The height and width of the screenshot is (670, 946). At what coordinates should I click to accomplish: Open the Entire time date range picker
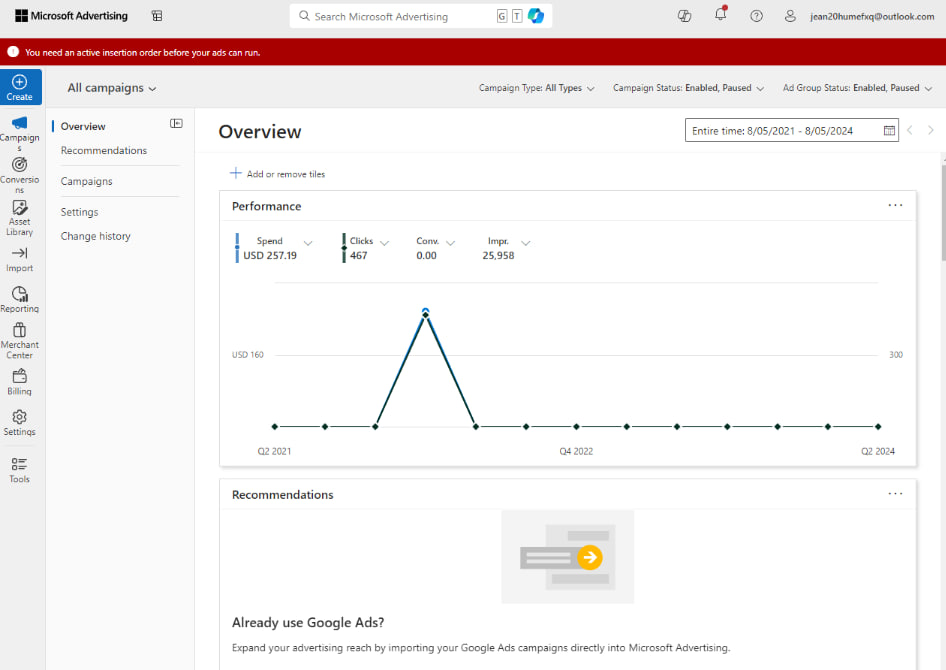coord(792,130)
